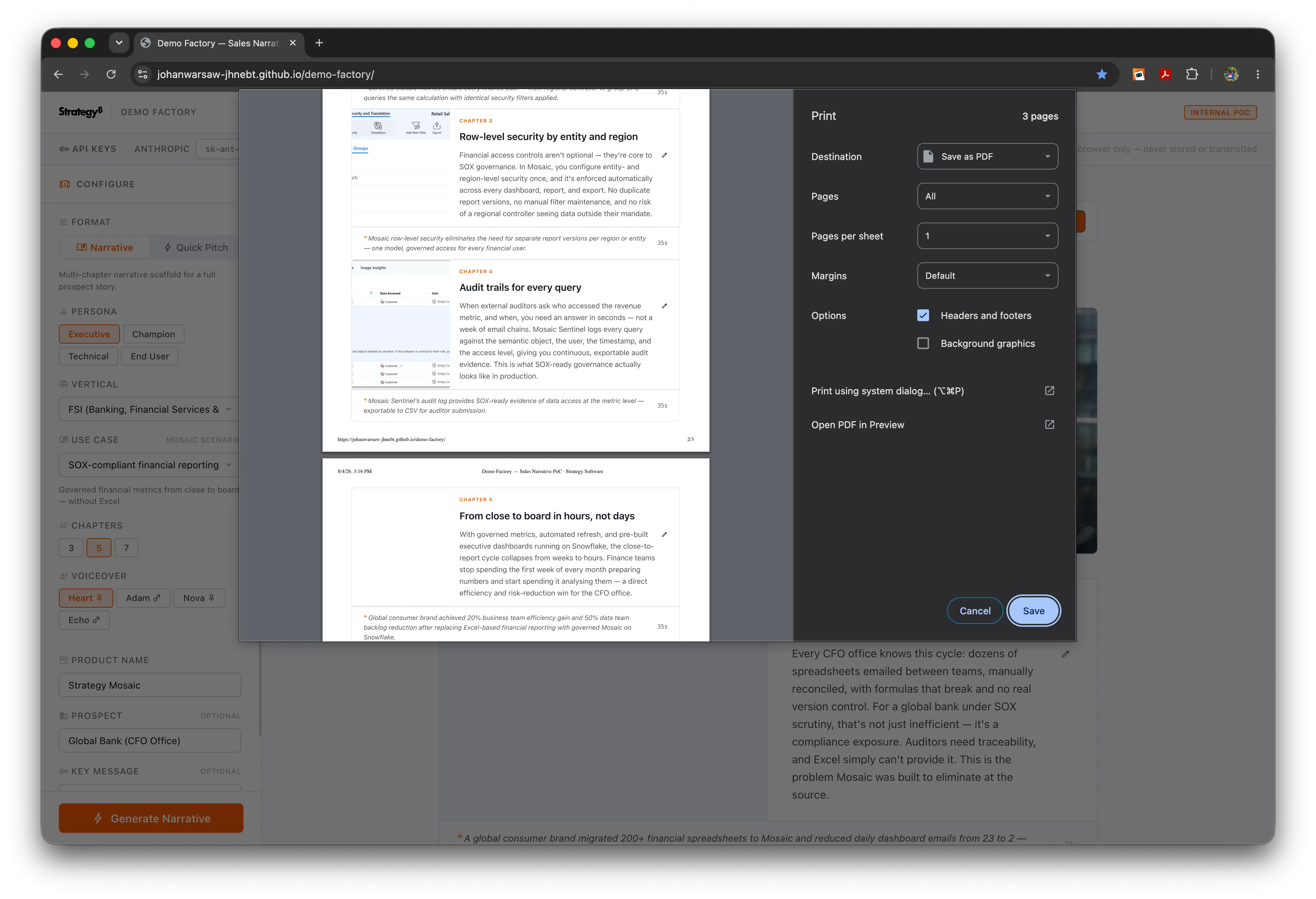Select Nova voiceover
This screenshot has height=899, width=1316.
pos(199,598)
